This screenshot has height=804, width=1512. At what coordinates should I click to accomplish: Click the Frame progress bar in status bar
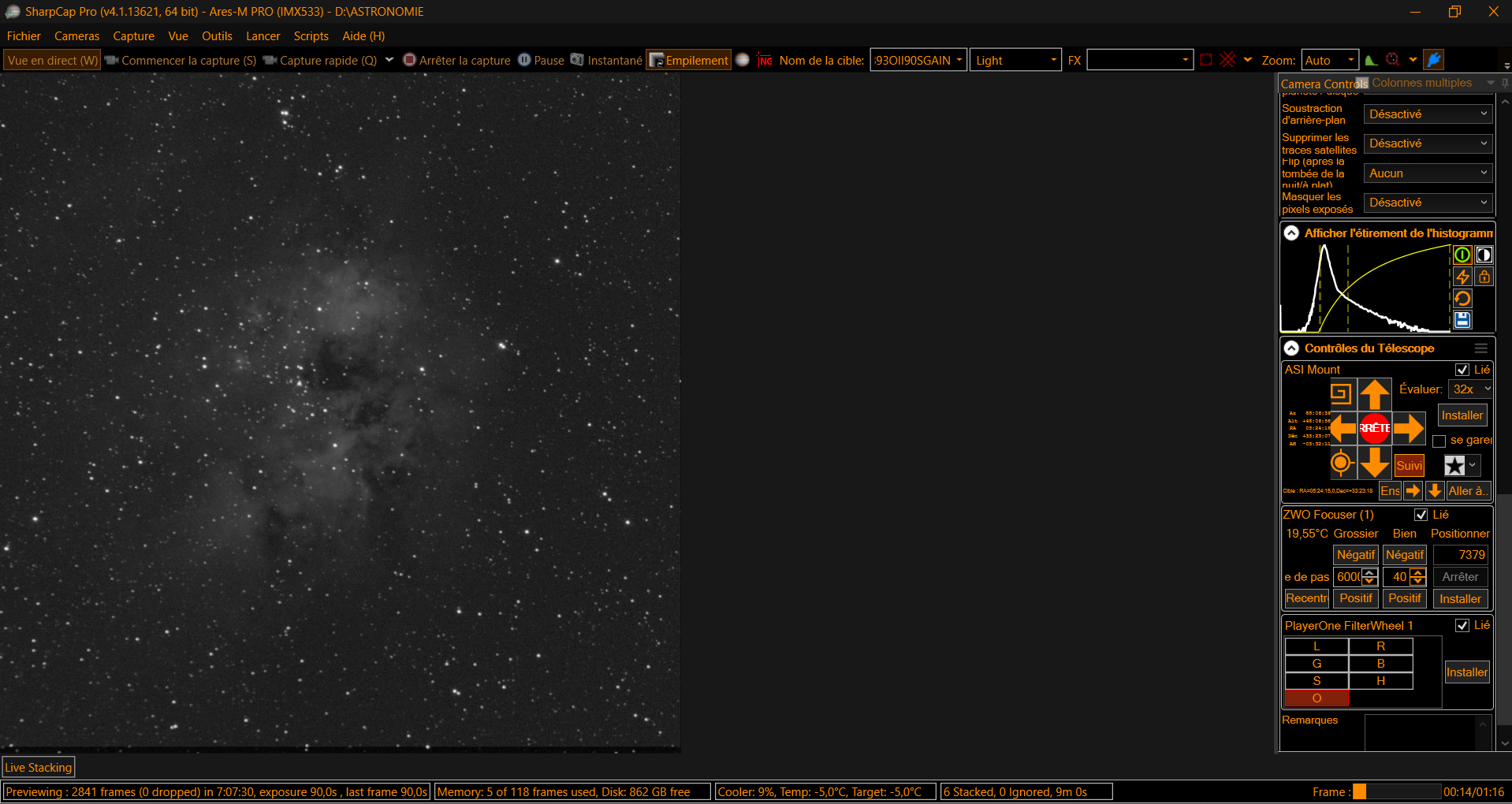1397,792
